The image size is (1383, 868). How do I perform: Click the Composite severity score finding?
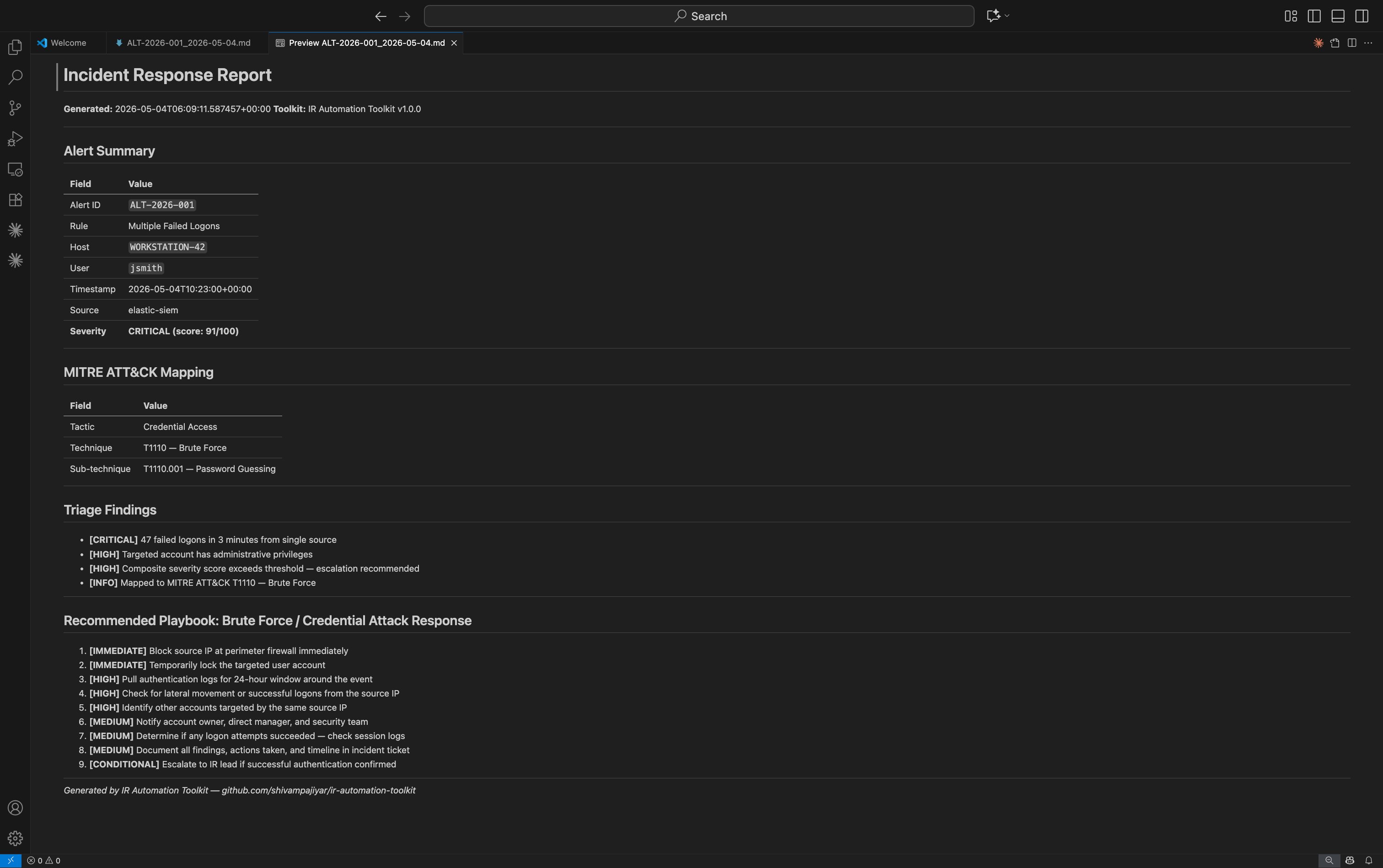[254, 569]
